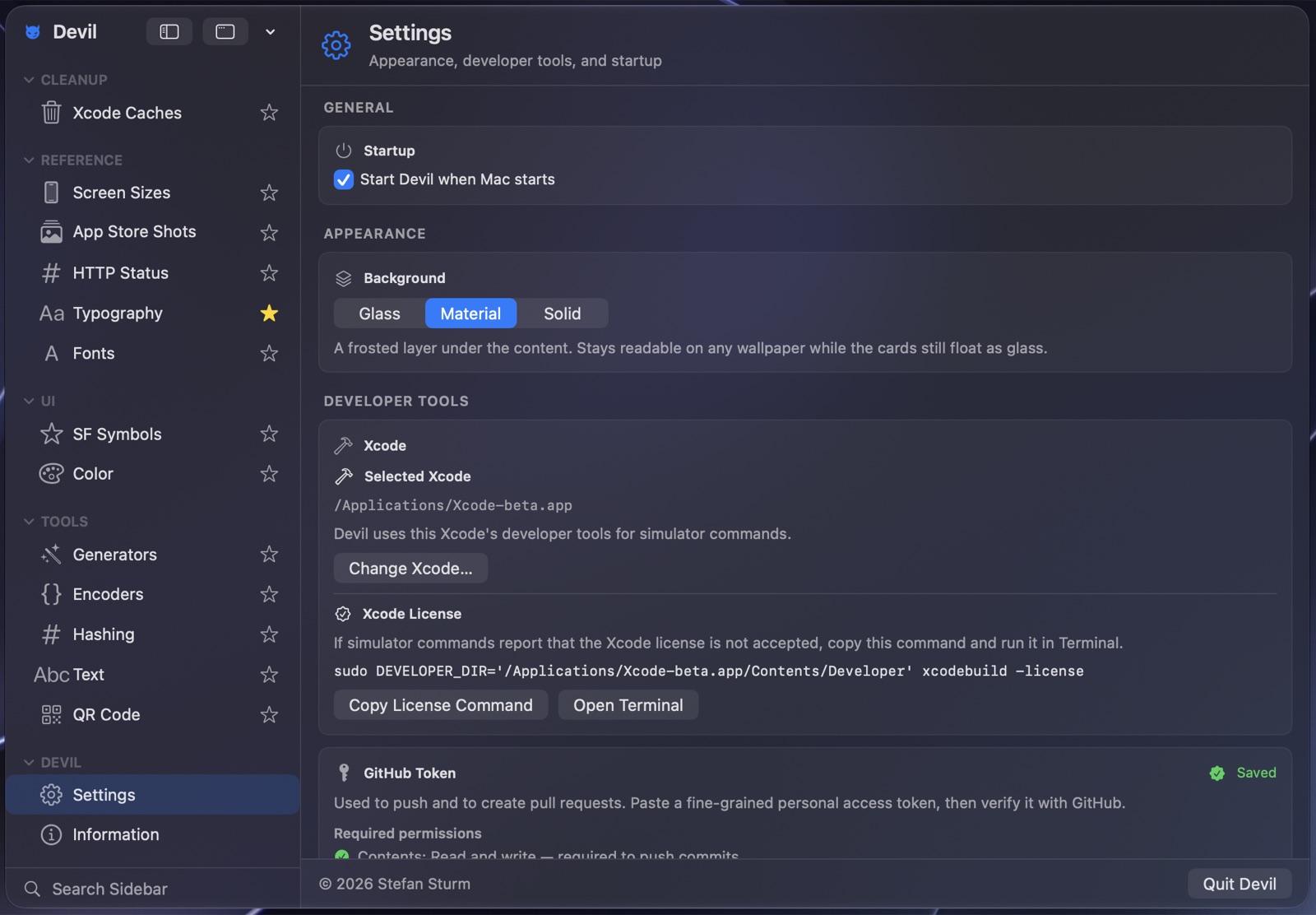The width and height of the screenshot is (1316, 915).
Task: Open Information circle icon
Action: pyautogui.click(x=51, y=834)
